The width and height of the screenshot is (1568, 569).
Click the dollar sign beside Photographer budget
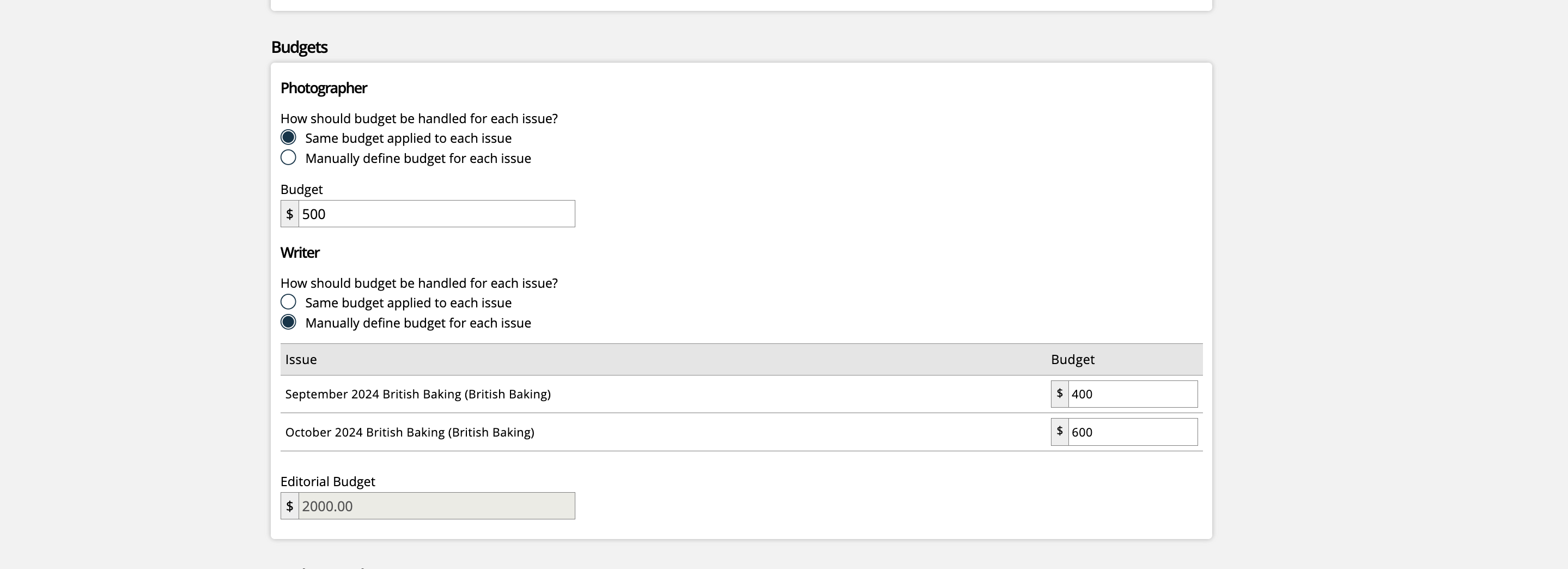pos(290,214)
